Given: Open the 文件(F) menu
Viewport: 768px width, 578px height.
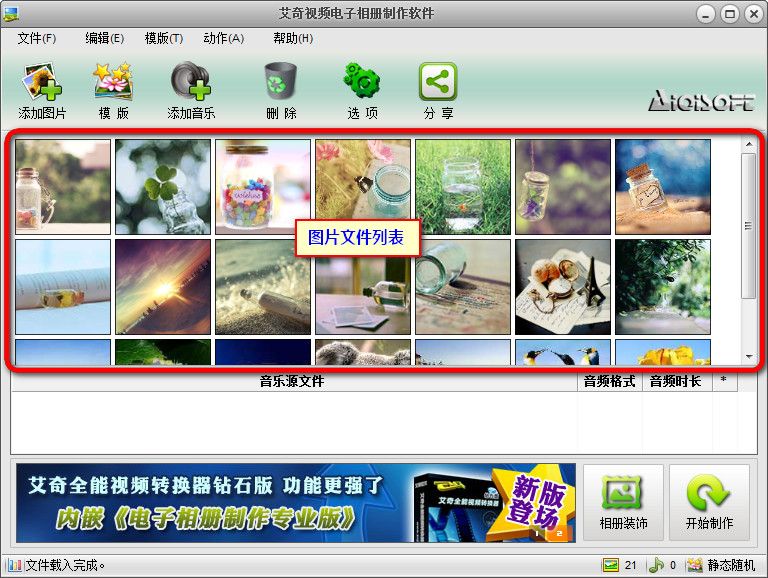Looking at the screenshot, I should (x=37, y=38).
